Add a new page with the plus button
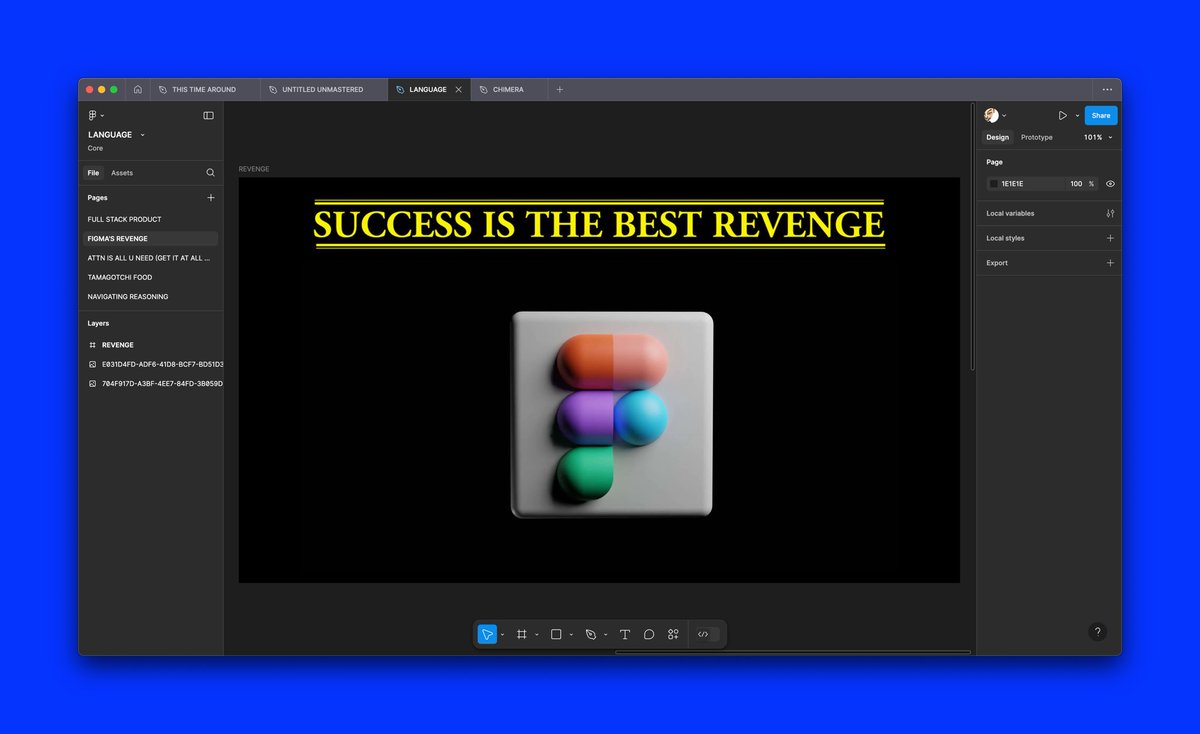This screenshot has width=1200, height=734. tap(210, 197)
